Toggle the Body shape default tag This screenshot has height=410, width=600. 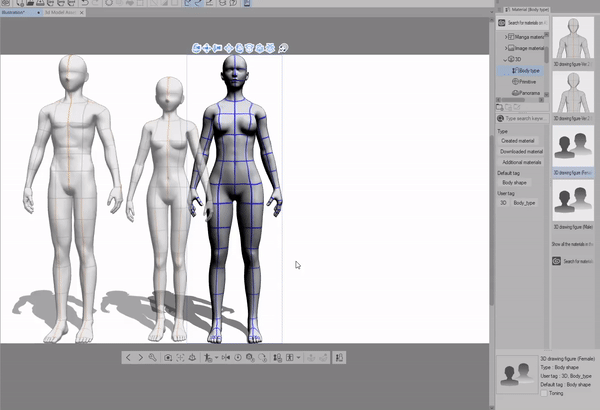pyautogui.click(x=514, y=183)
